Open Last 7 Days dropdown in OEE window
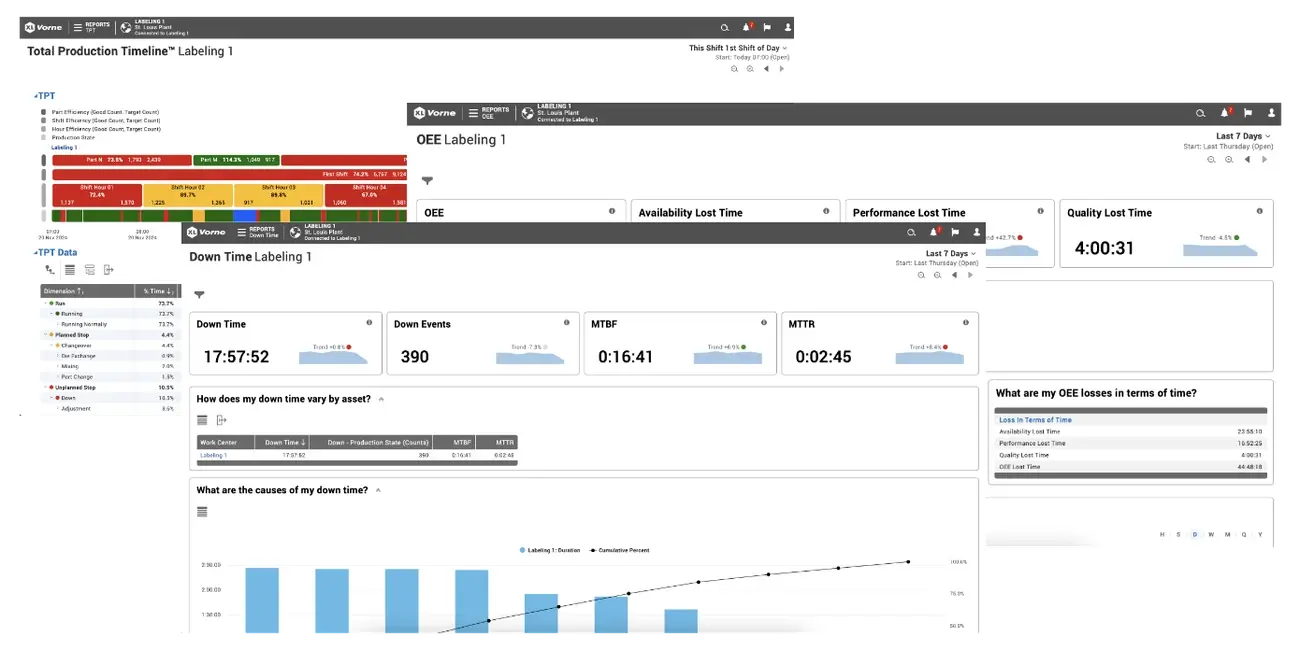The width and height of the screenshot is (1300, 650). tap(1243, 136)
